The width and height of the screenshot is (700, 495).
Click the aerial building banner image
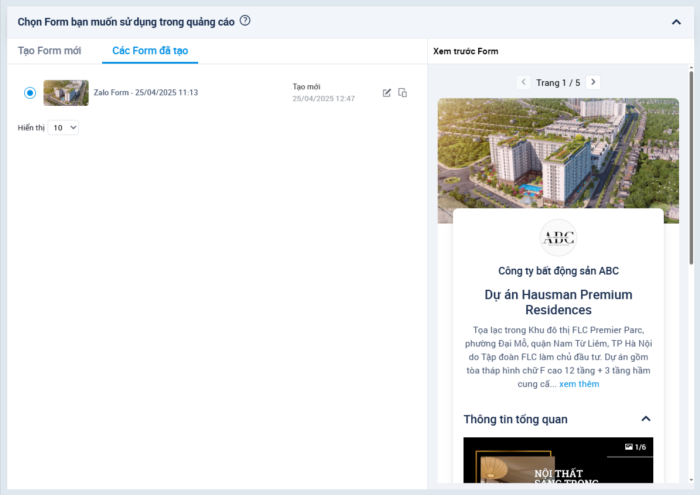tap(558, 154)
